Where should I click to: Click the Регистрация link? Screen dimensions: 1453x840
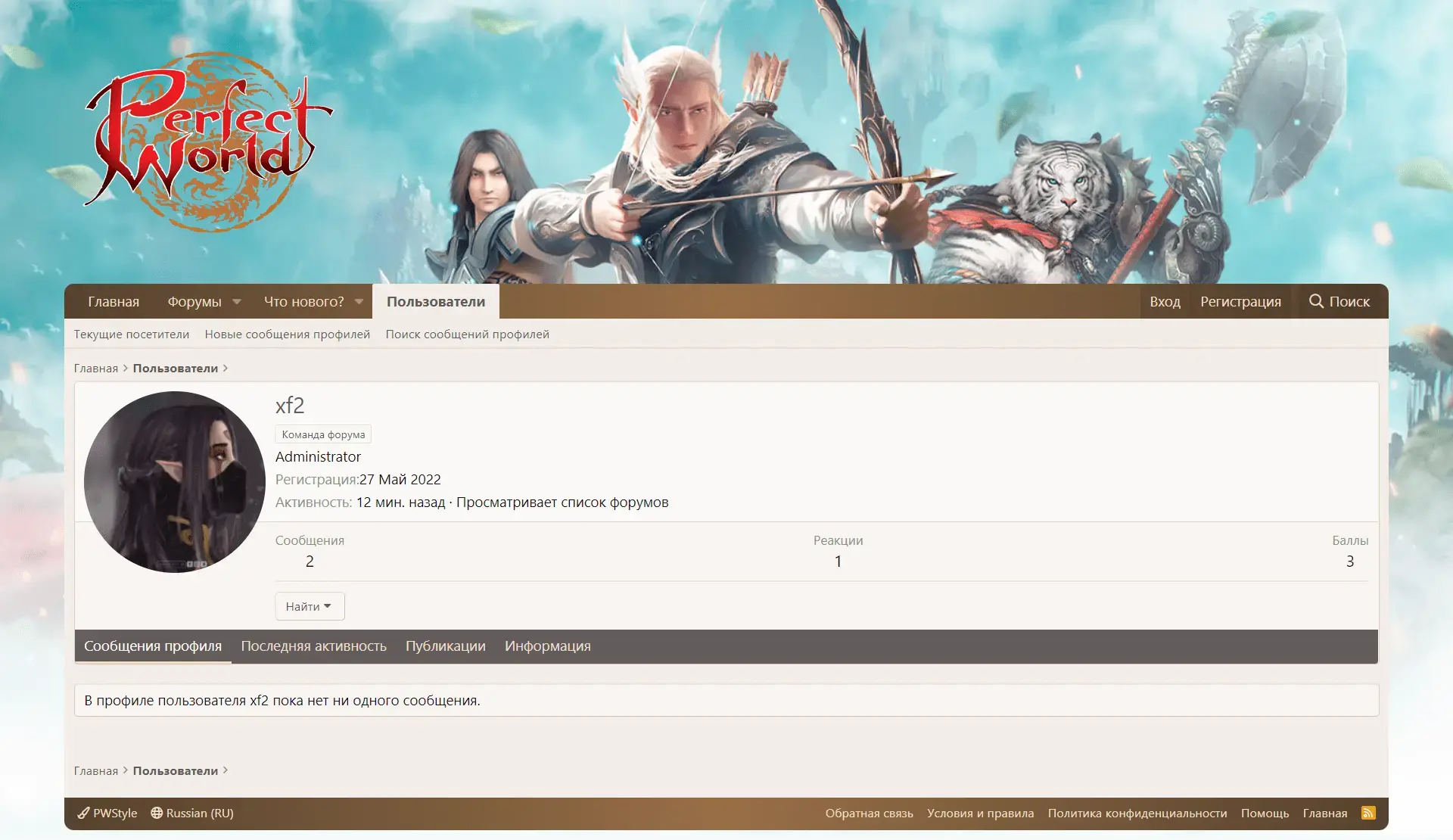(1240, 301)
